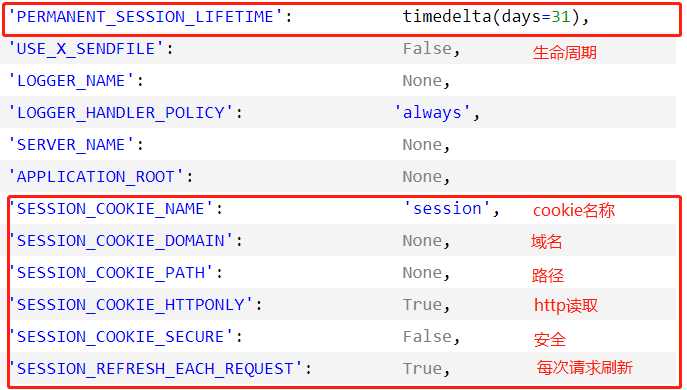The width and height of the screenshot is (687, 390).
Task: Click the 'PERMANENT_SESSION_LIFETIME' key text
Action: click(x=147, y=17)
